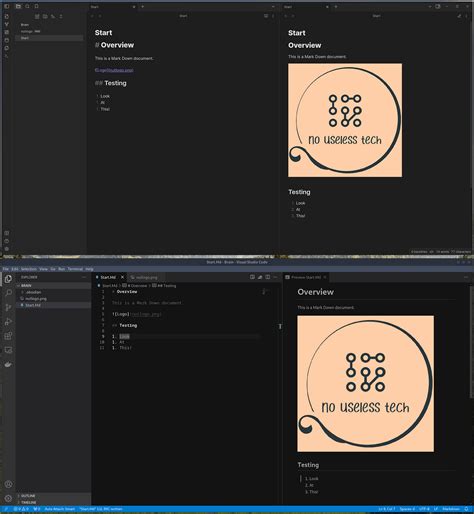Open VS Code Extensions icon
The image size is (474, 514).
8,336
